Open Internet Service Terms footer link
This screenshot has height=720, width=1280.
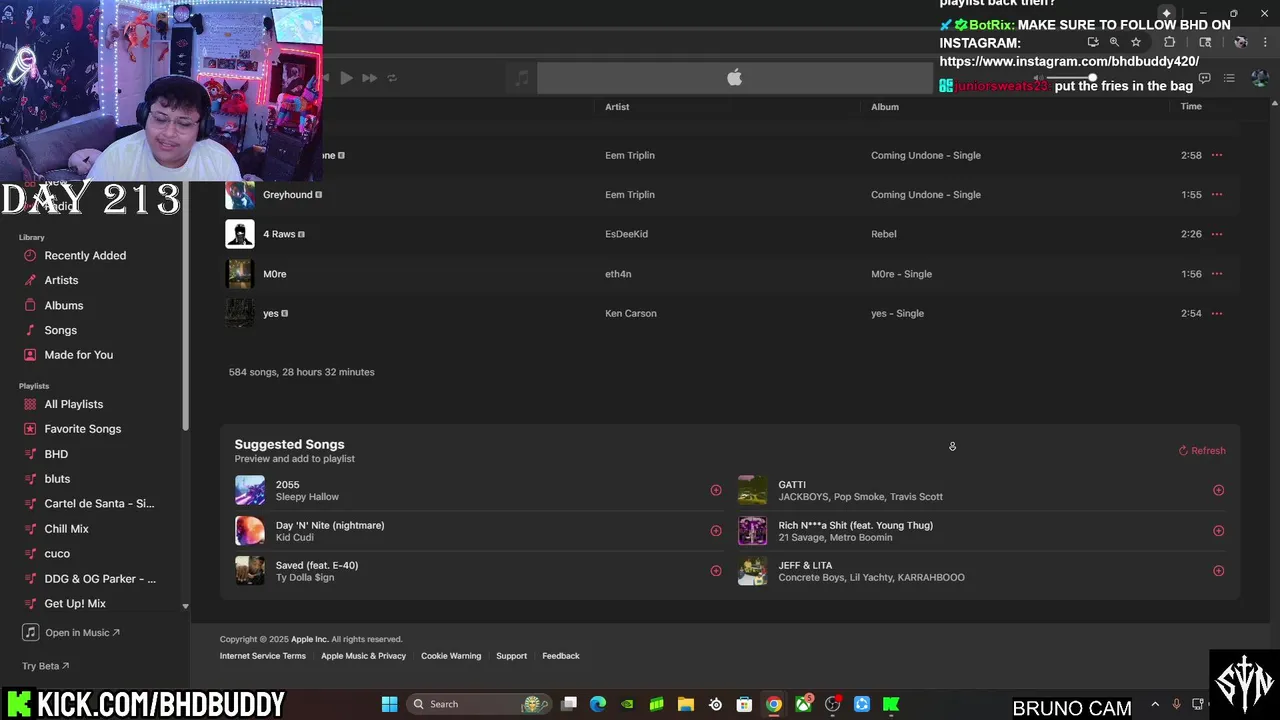[x=263, y=656]
